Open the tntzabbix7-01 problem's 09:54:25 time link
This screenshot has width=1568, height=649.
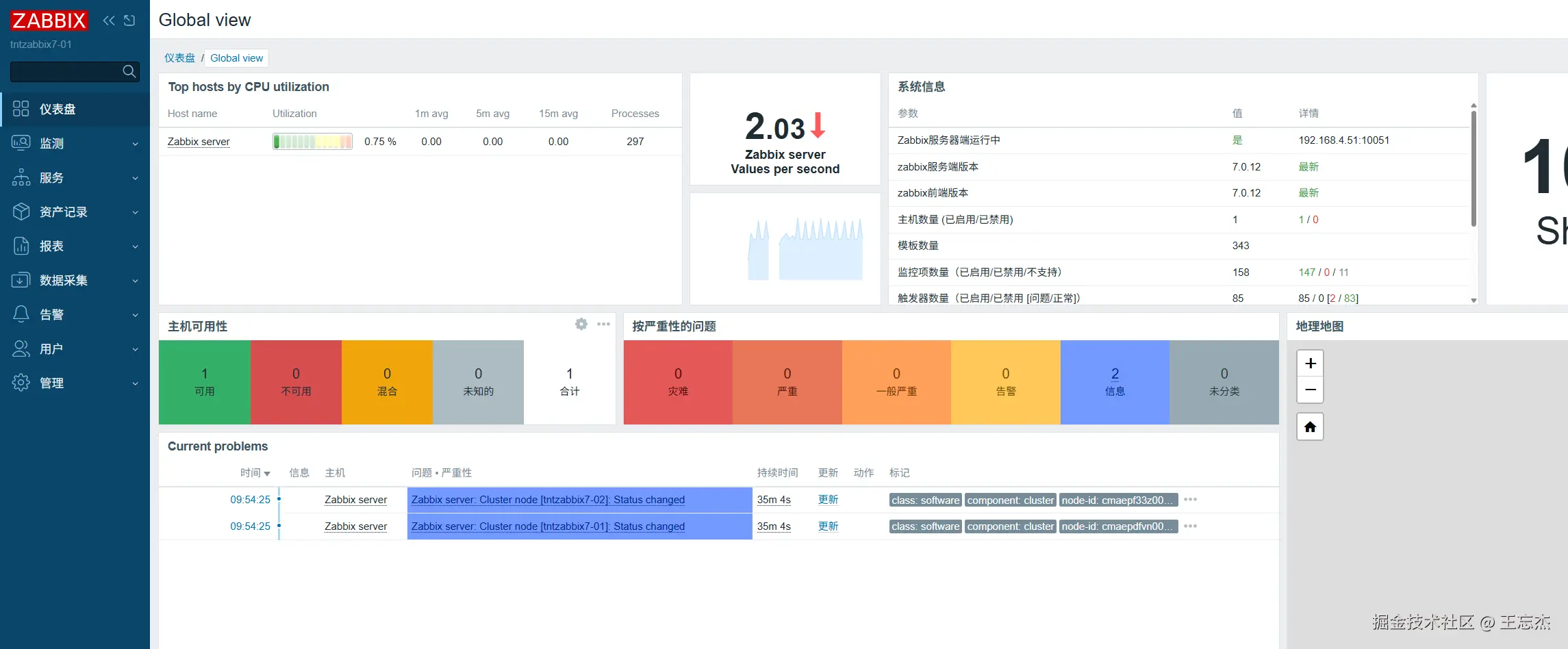(250, 526)
